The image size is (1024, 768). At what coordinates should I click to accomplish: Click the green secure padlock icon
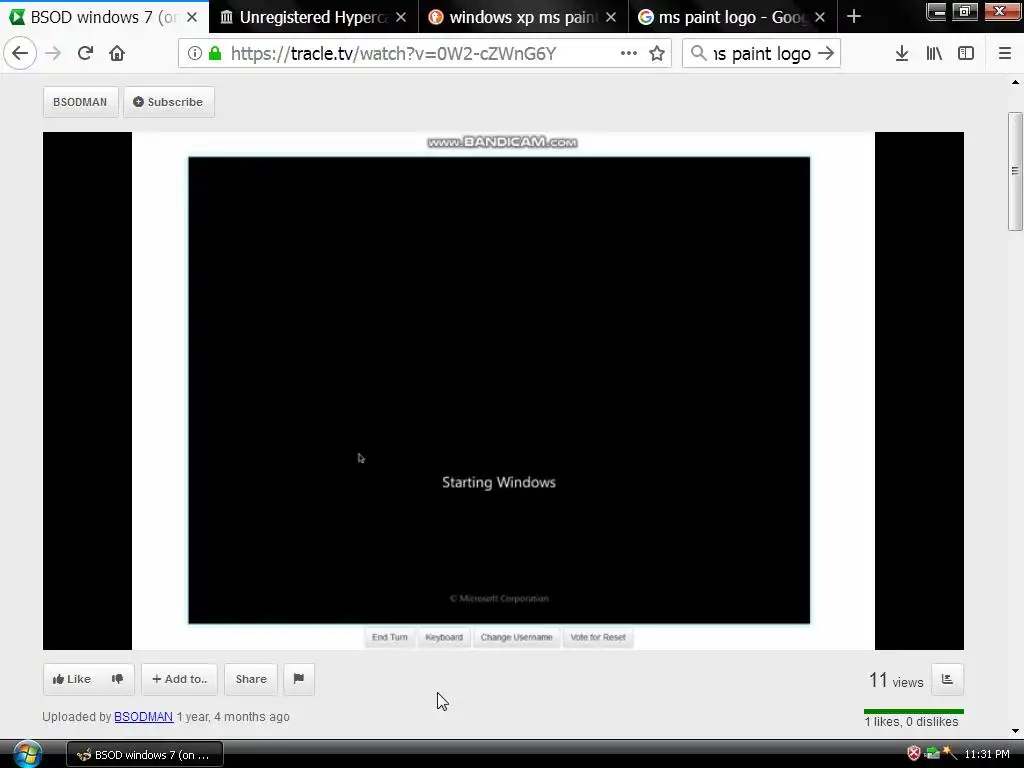tap(215, 54)
